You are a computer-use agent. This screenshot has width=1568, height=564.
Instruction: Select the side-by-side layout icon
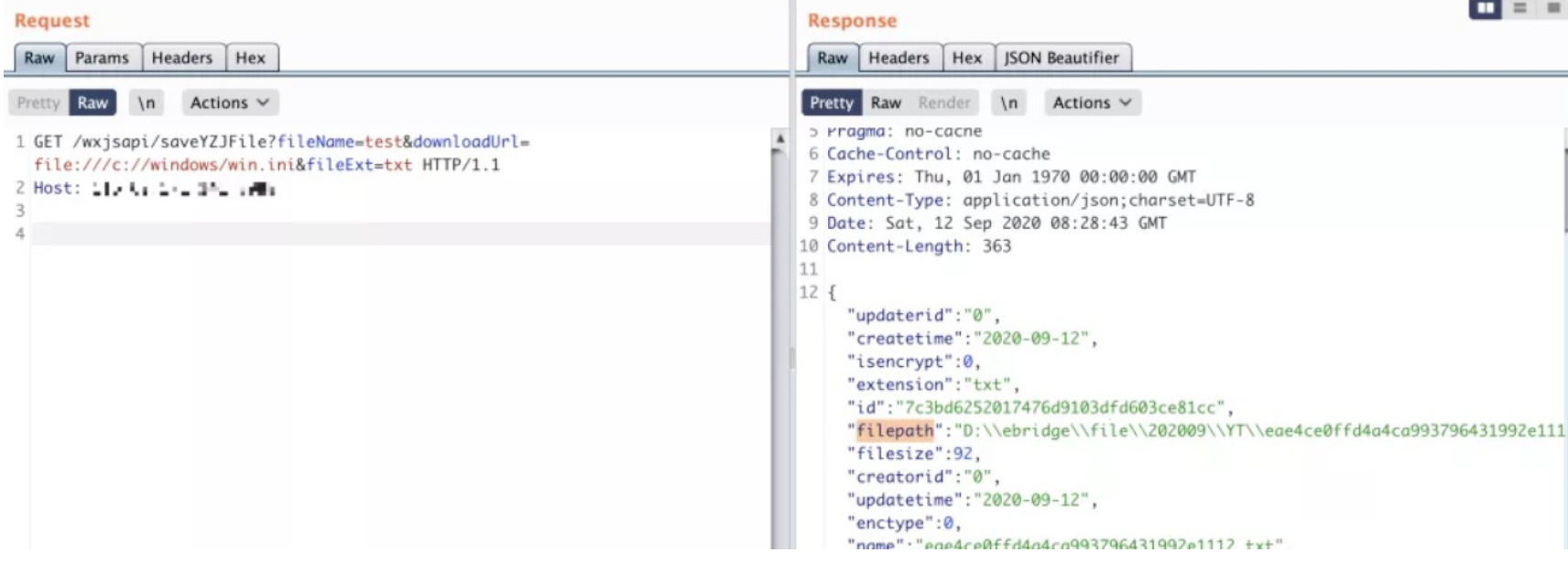(x=1486, y=8)
